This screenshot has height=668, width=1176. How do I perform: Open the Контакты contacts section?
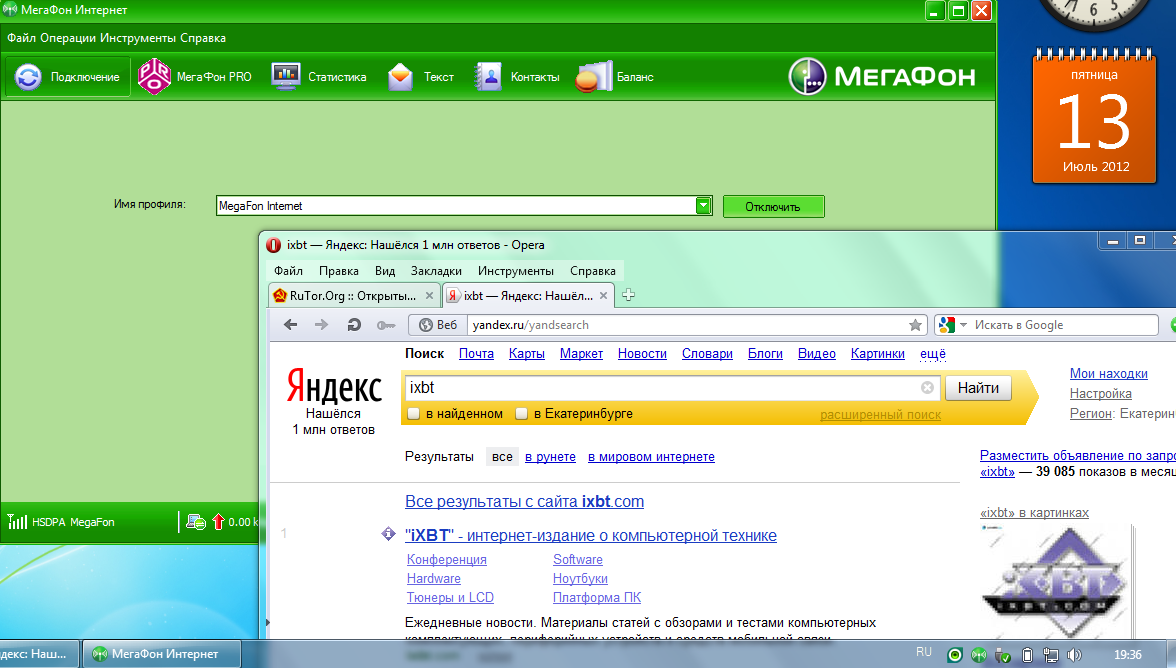pos(517,77)
